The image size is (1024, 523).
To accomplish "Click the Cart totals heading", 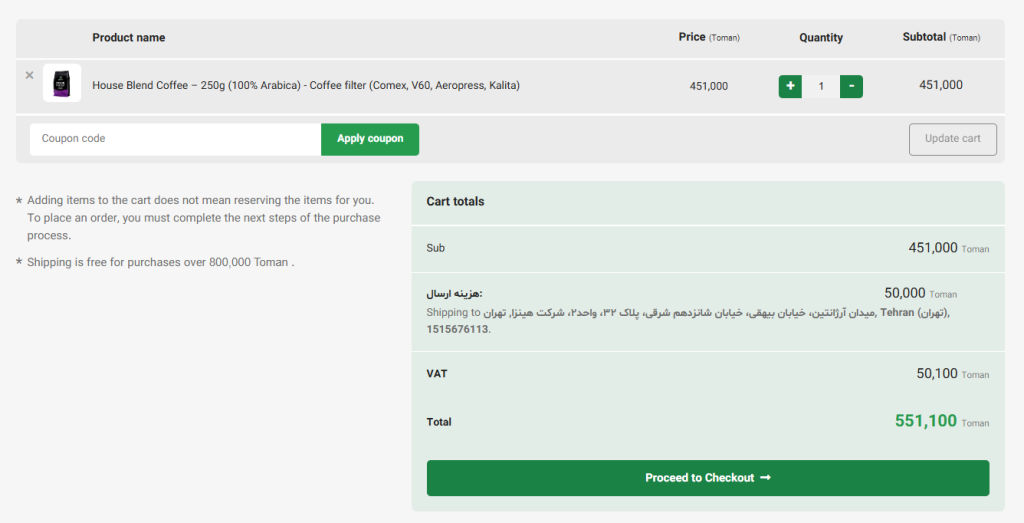I will click(455, 202).
